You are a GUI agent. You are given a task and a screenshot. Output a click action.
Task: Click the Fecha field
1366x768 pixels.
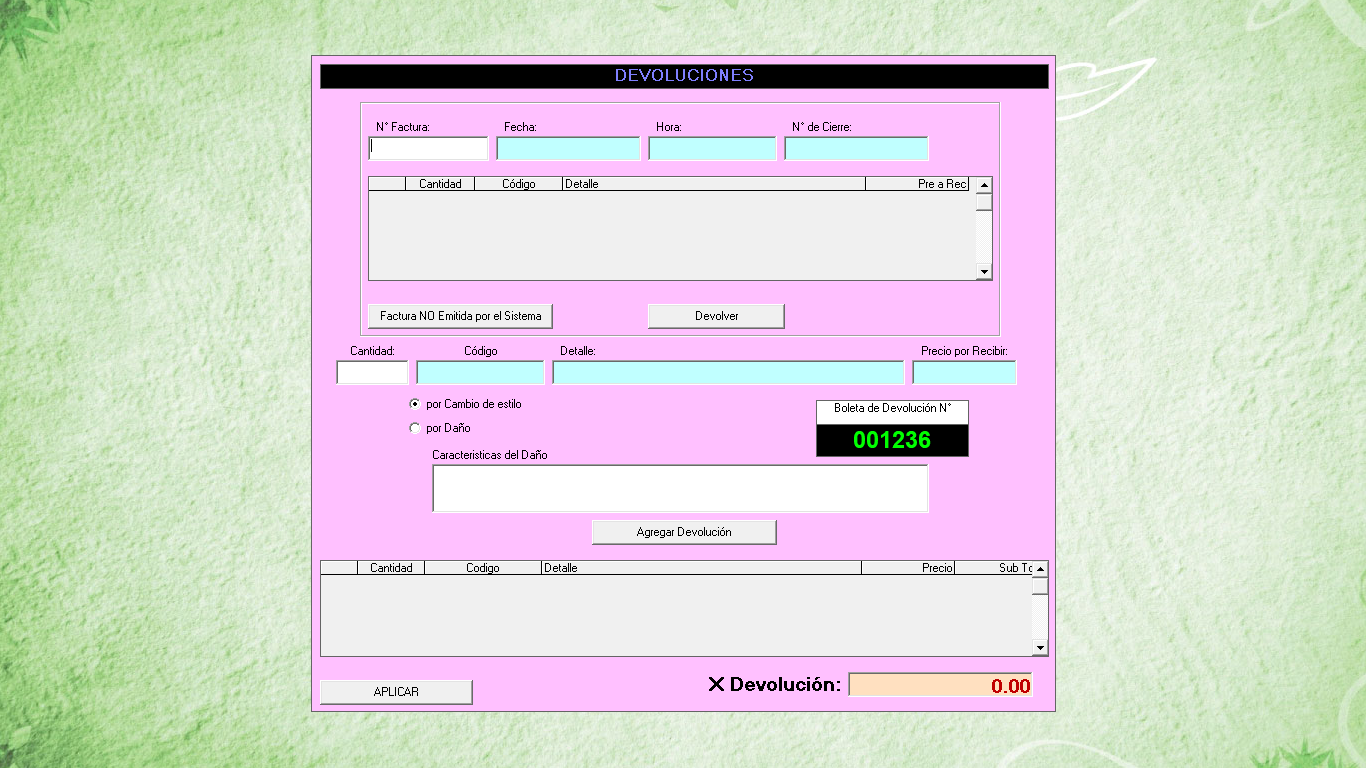(x=568, y=149)
